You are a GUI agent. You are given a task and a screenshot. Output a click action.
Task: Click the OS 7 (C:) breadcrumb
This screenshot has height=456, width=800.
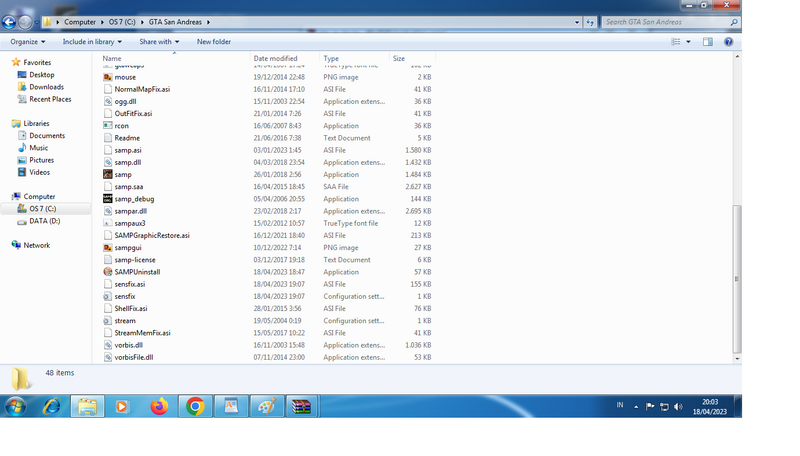(x=122, y=22)
